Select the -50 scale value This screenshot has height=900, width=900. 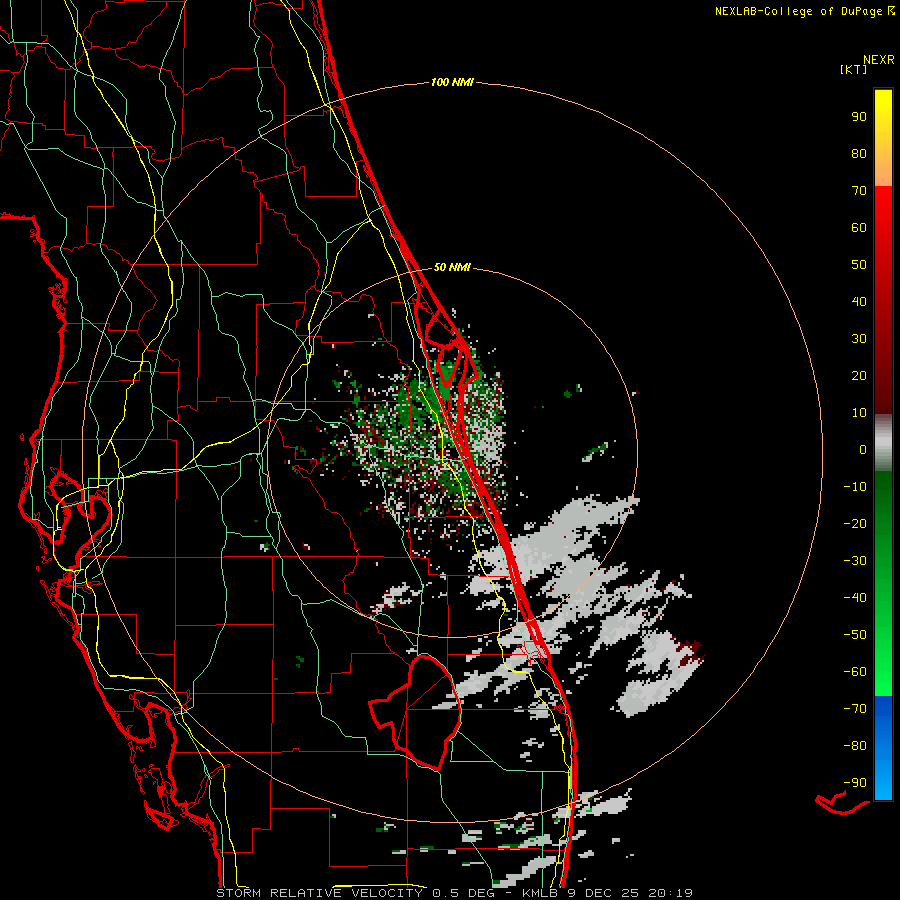tap(855, 635)
